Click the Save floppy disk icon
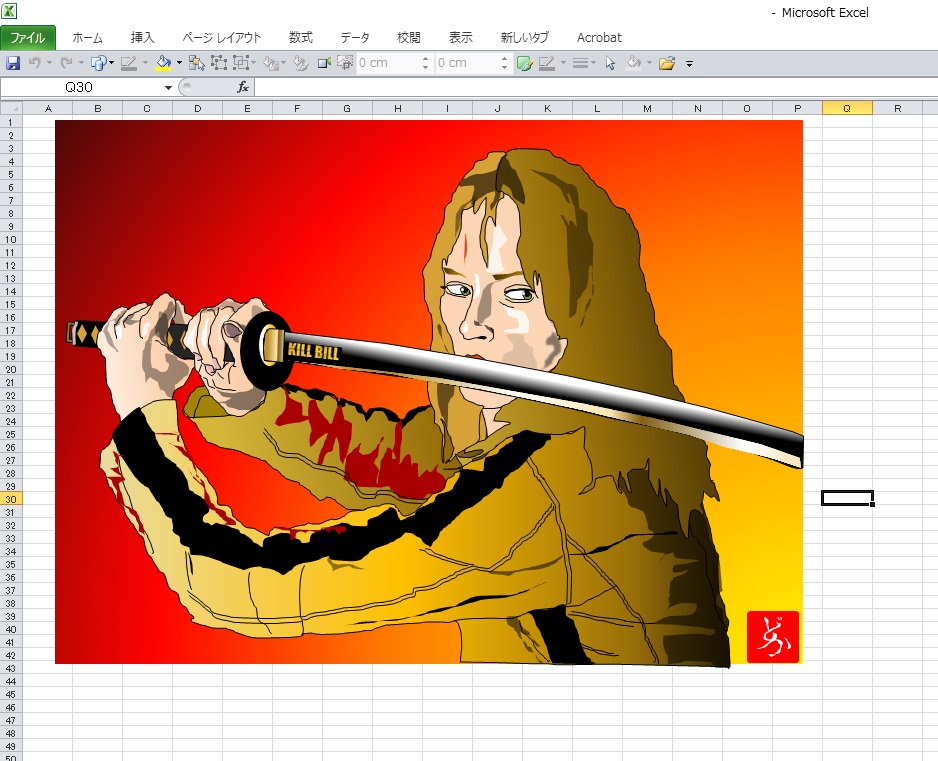 click(13, 63)
